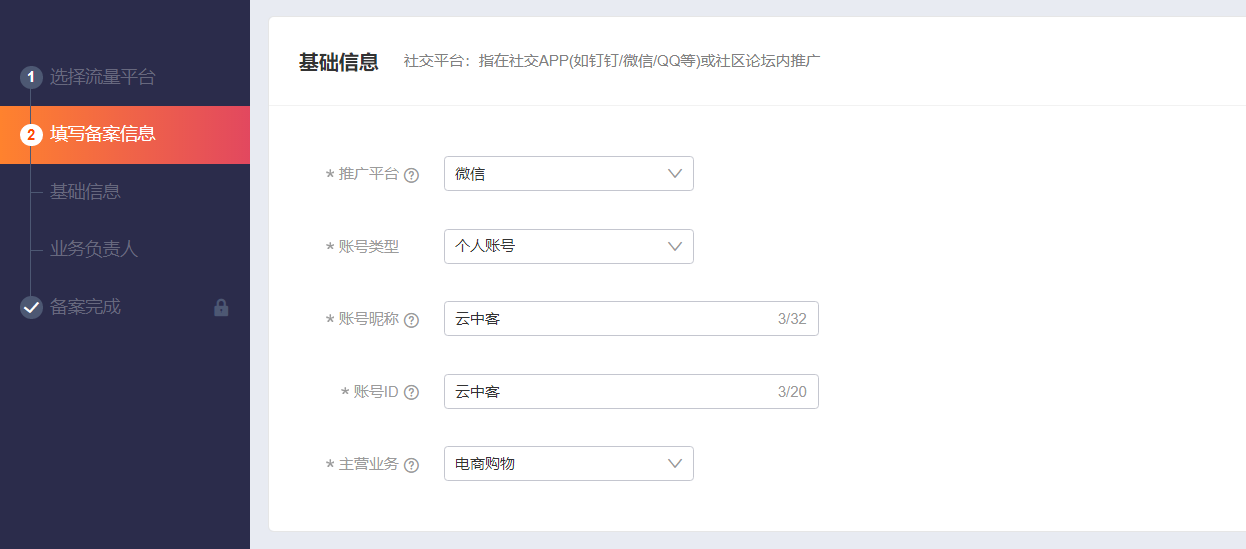This screenshot has height=549, width=1246.
Task: Click help icon beside 推广平台 label
Action: point(411,175)
